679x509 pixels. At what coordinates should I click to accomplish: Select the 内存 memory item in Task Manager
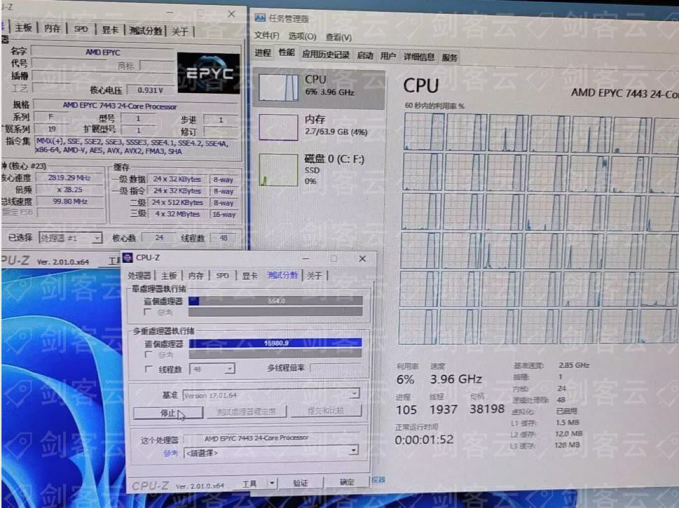tap(319, 126)
